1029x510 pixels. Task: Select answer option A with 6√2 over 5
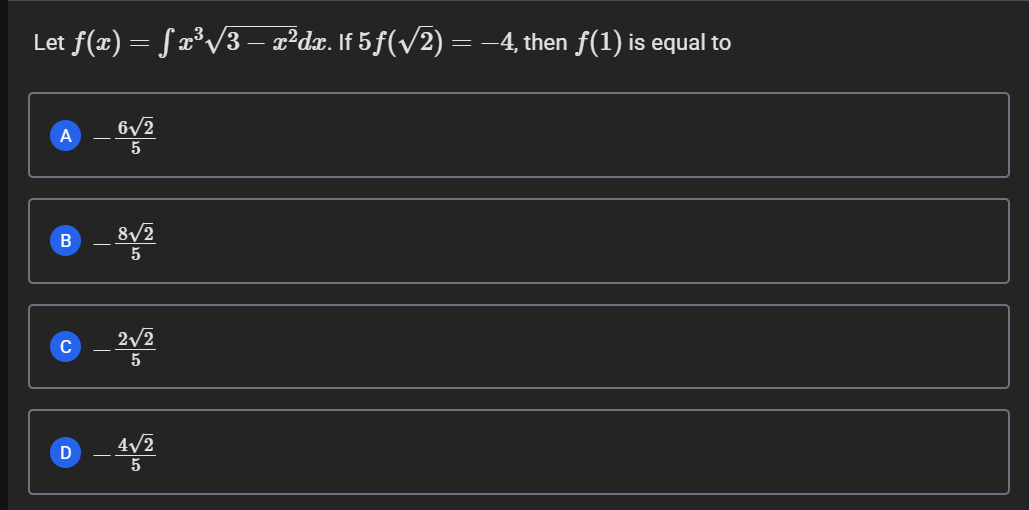click(518, 135)
